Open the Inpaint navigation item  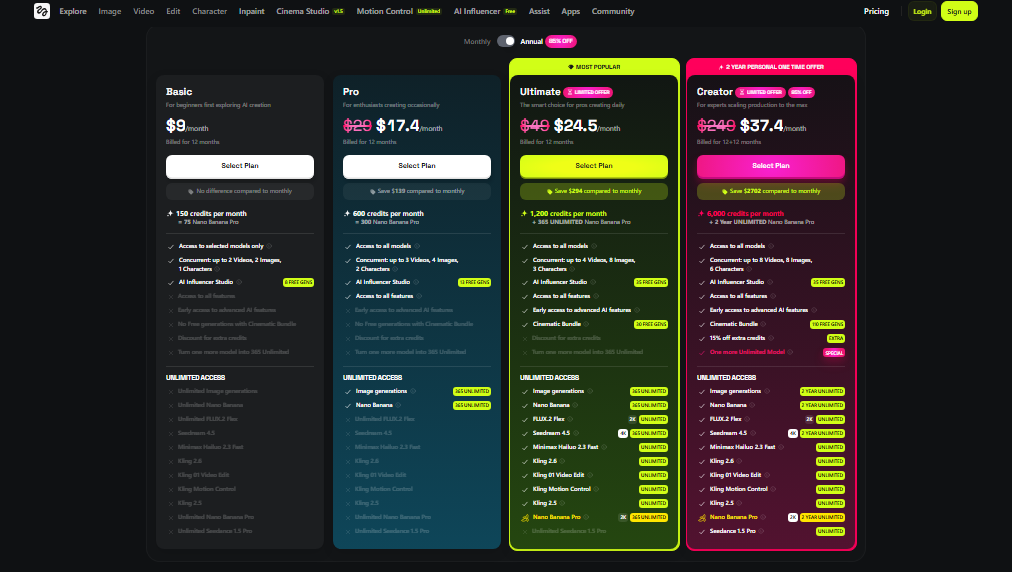coord(252,11)
